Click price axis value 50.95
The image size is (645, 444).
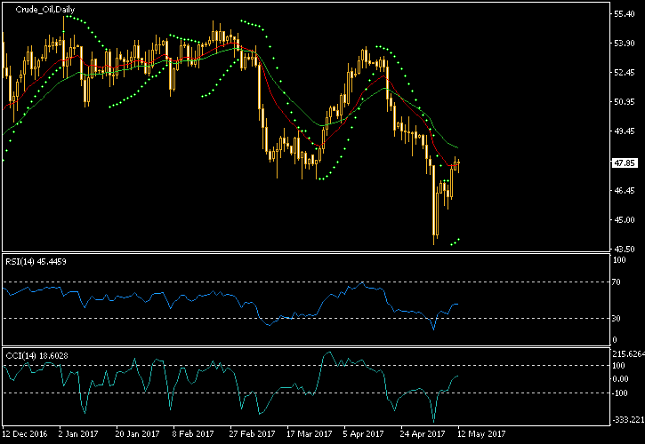click(624, 102)
